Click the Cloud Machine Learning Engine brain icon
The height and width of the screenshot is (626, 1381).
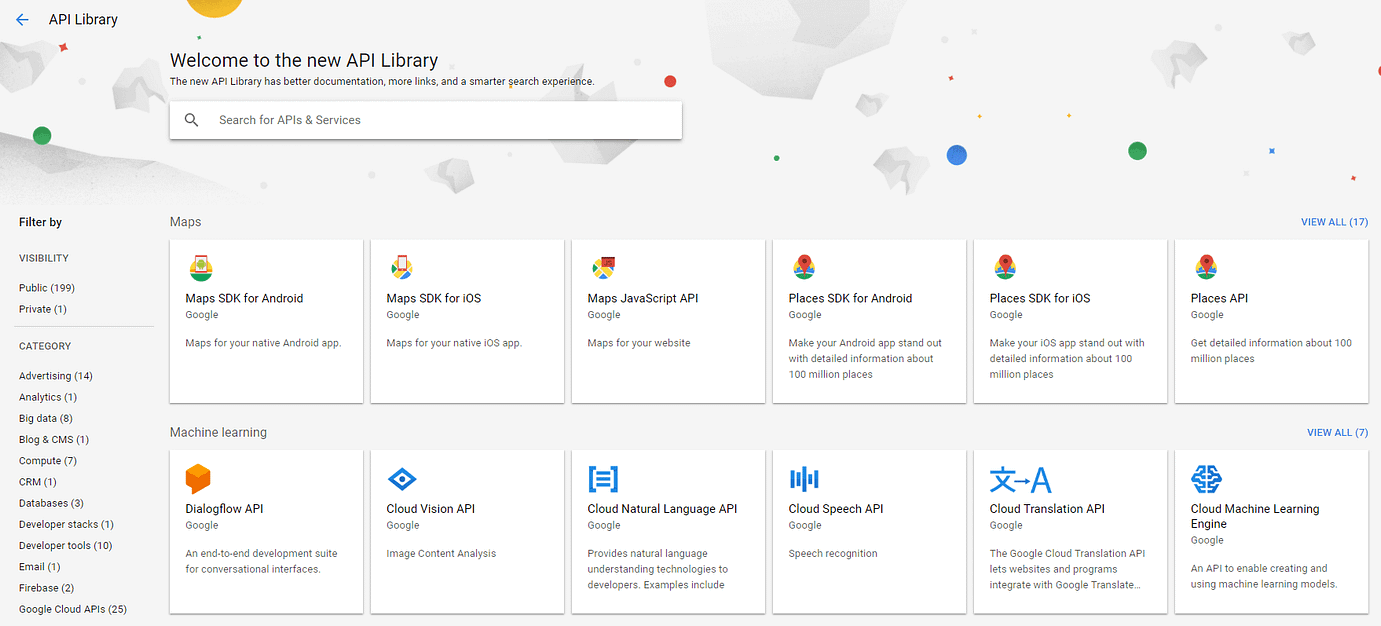click(x=1206, y=479)
